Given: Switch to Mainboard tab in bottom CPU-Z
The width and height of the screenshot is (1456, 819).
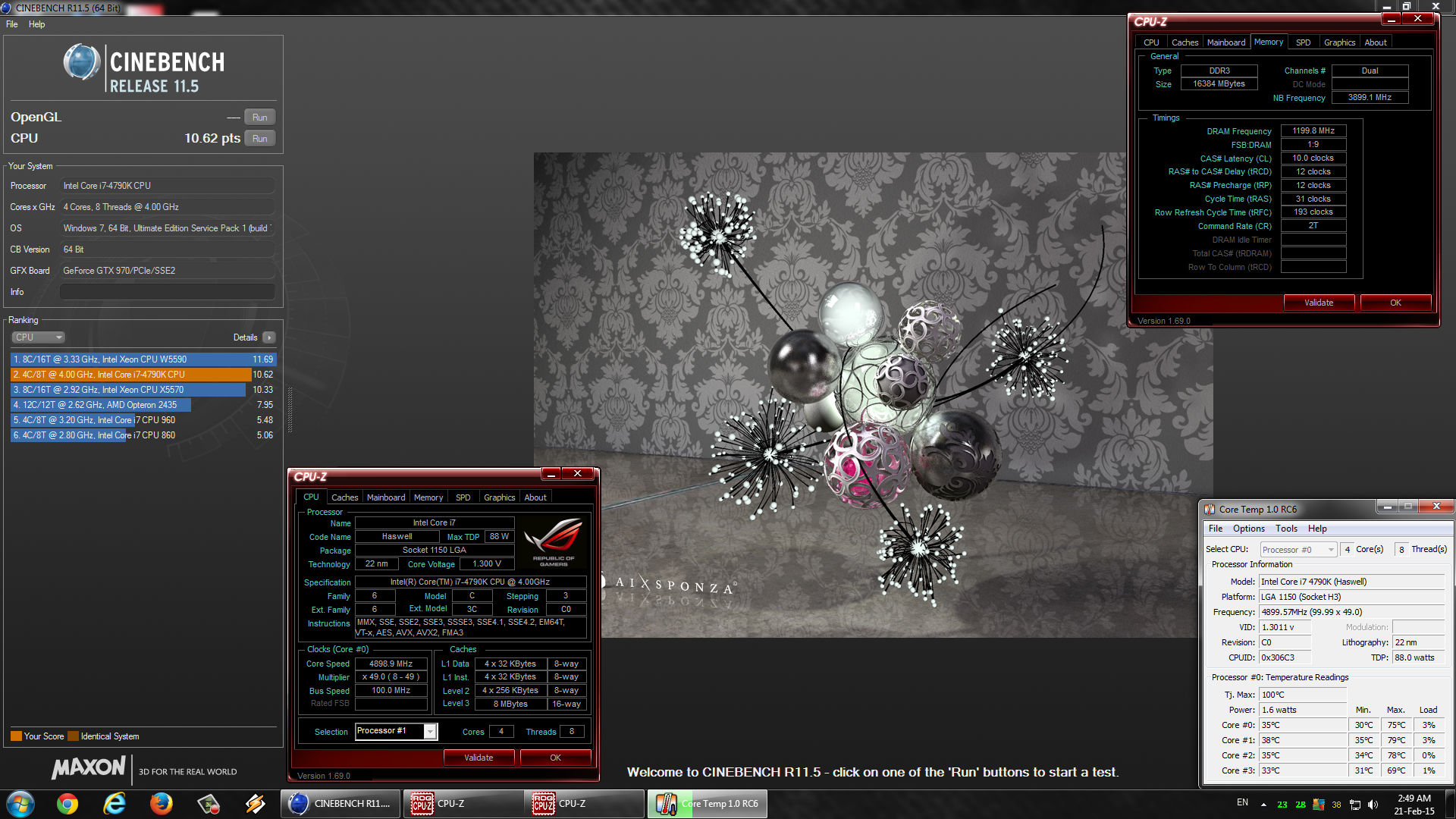Looking at the screenshot, I should pyautogui.click(x=386, y=497).
